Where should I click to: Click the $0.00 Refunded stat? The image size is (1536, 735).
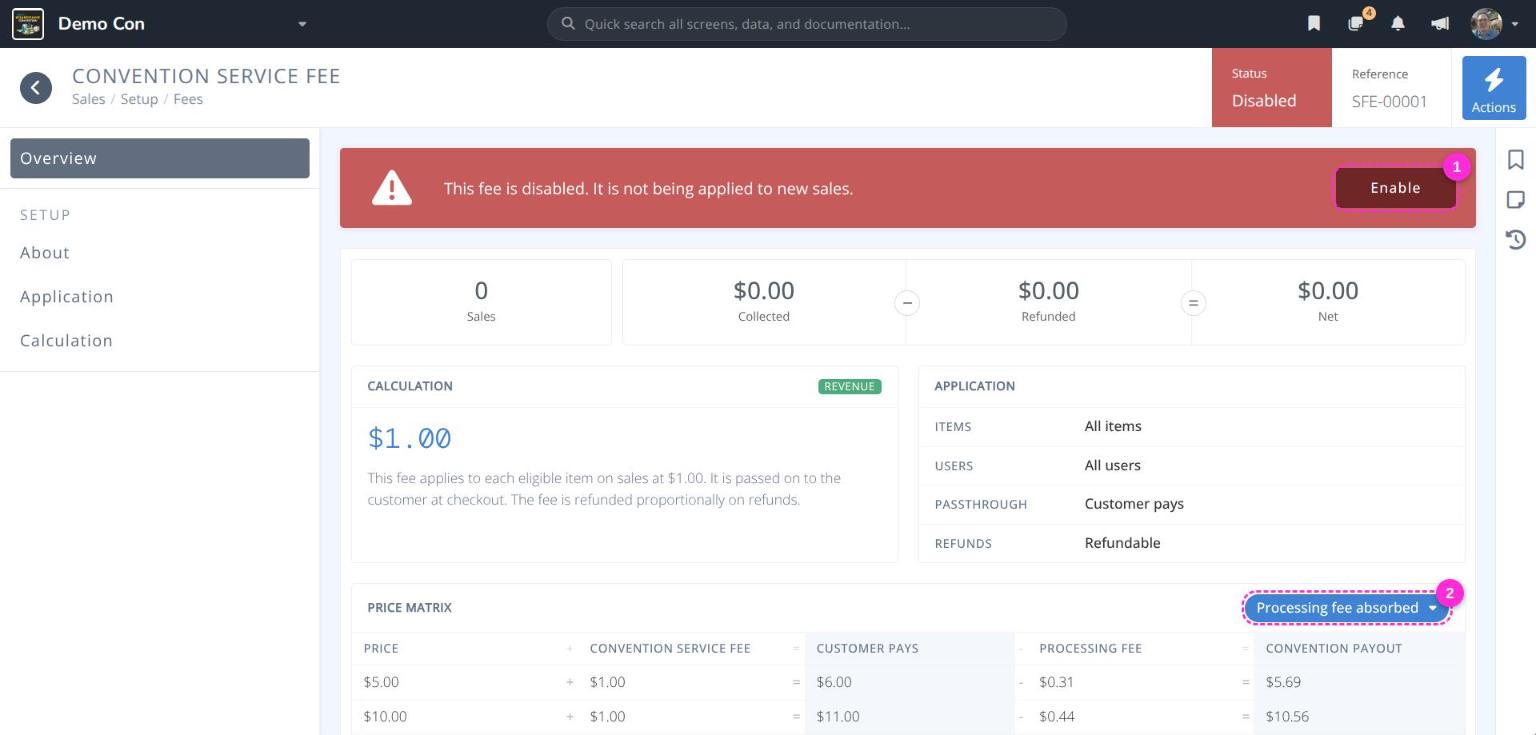(x=1049, y=302)
